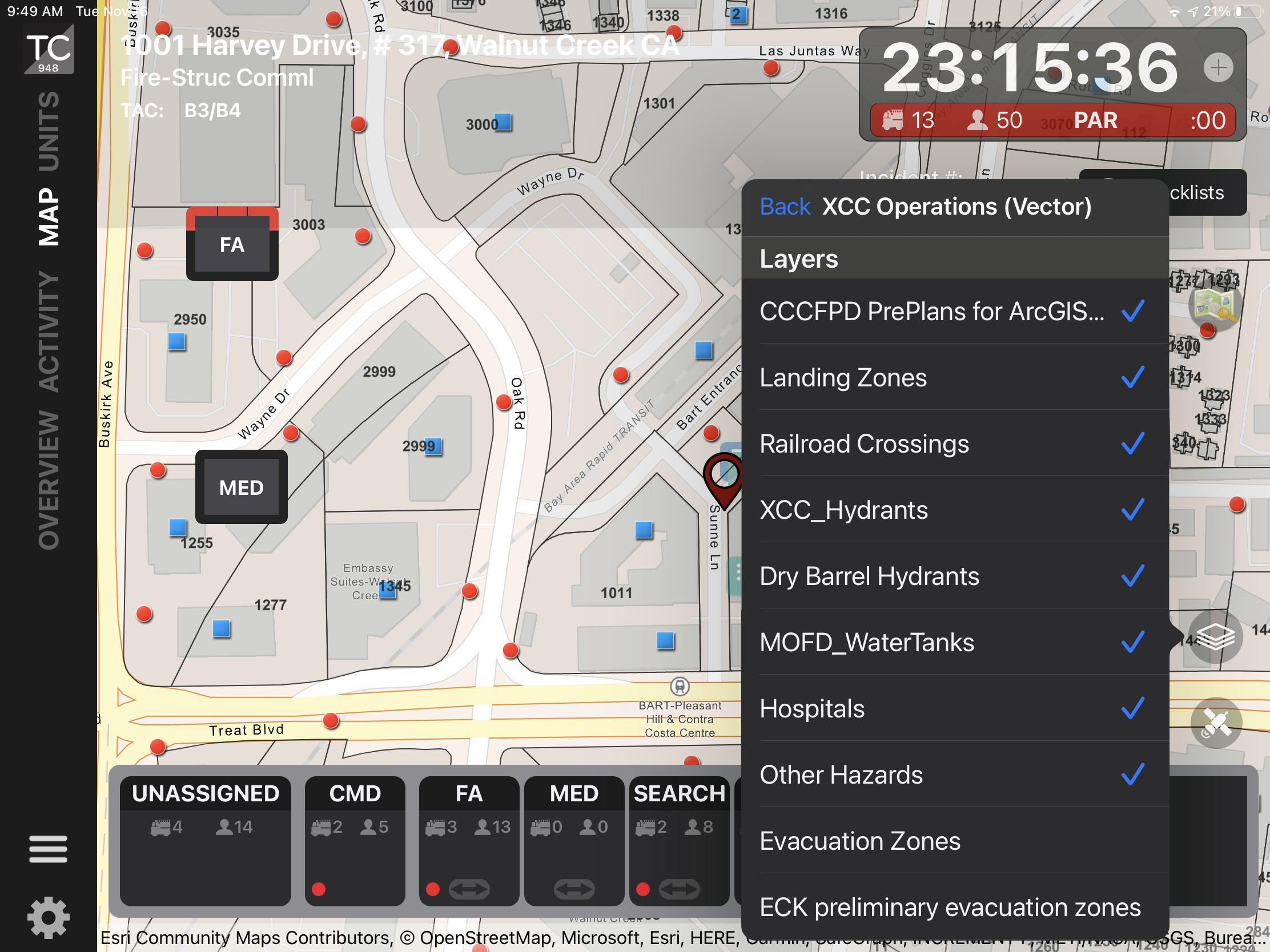1270x952 pixels.
Task: Open the satellite basemap switcher icon
Action: (x=1217, y=723)
